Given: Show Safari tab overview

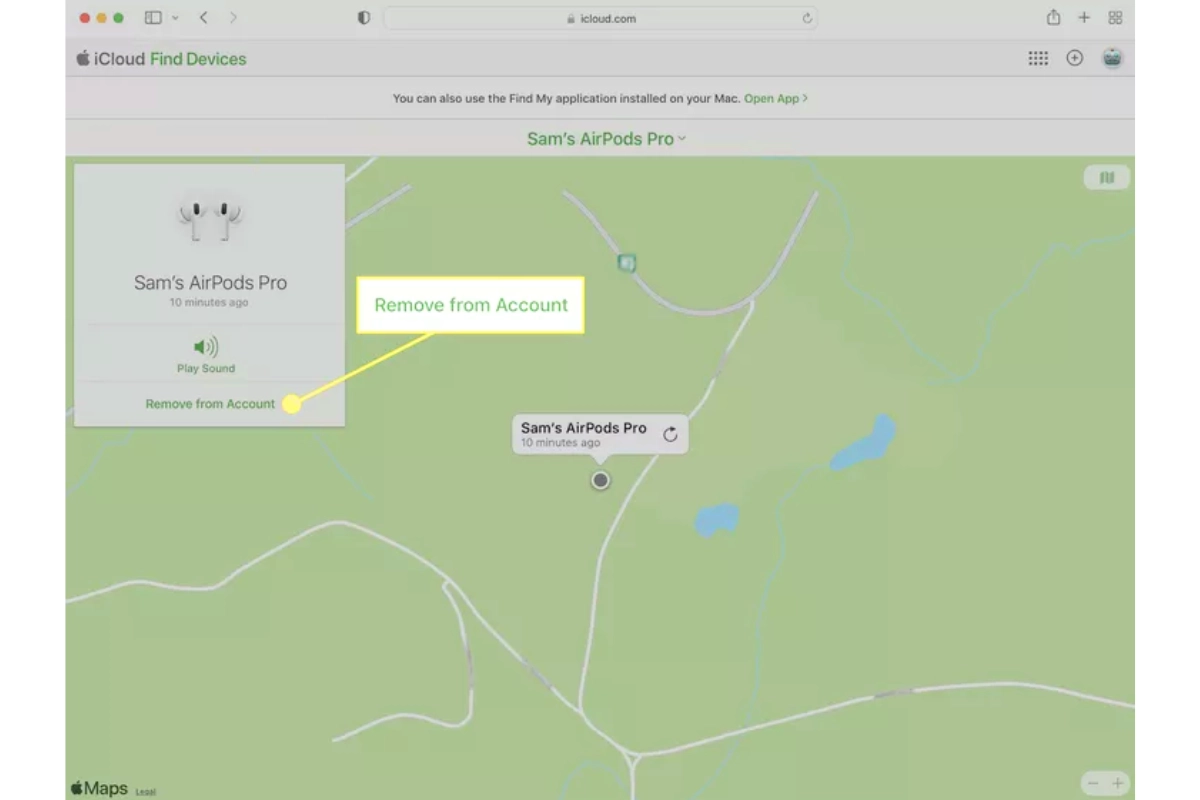Looking at the screenshot, I should 1115,18.
